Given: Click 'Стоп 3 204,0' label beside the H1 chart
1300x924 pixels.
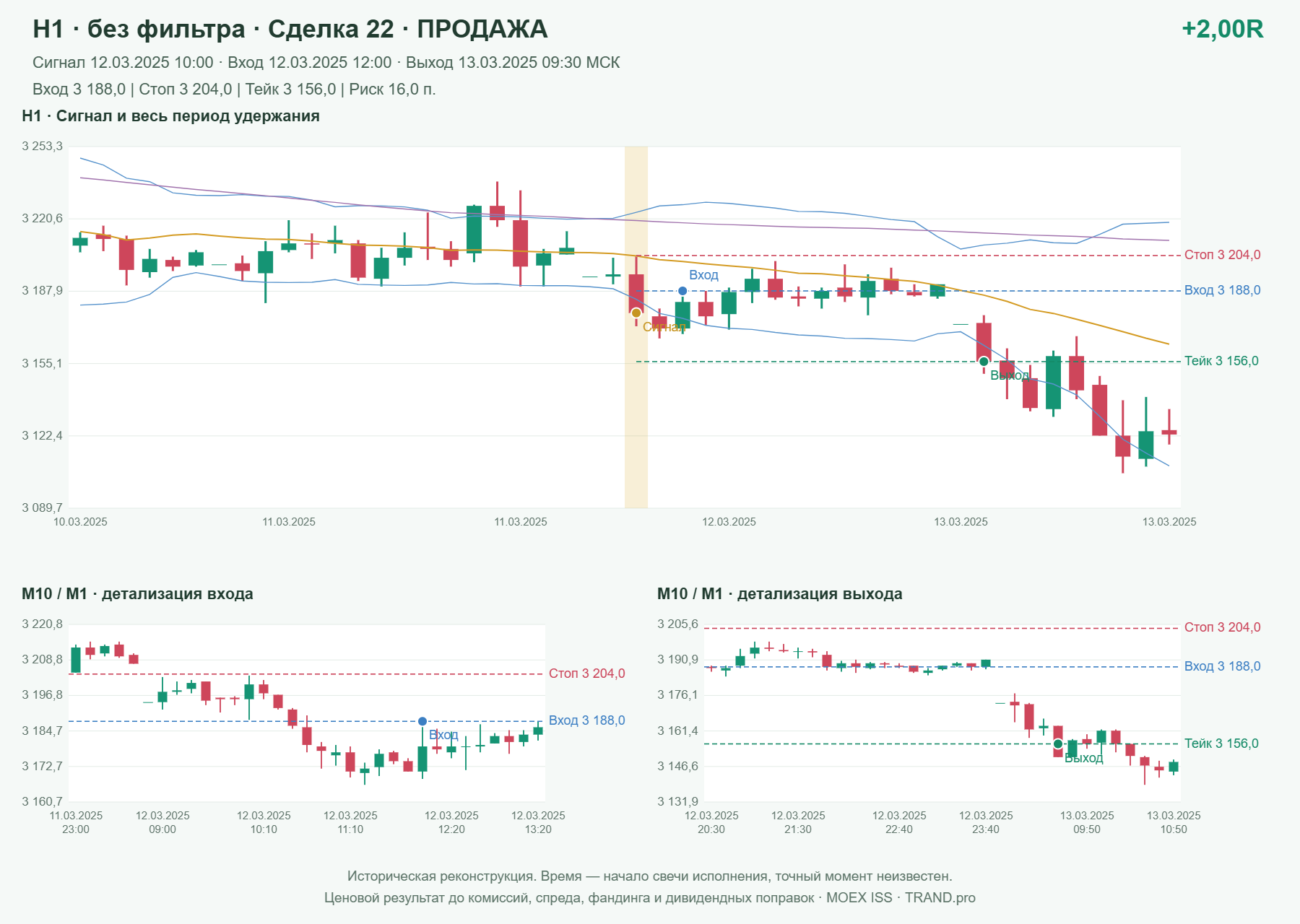Looking at the screenshot, I should click(1222, 255).
